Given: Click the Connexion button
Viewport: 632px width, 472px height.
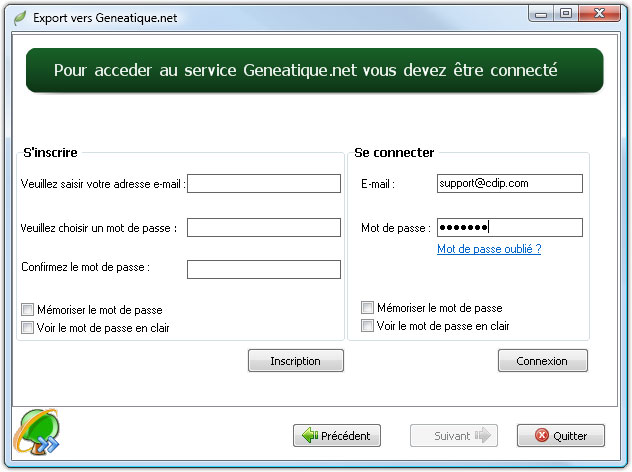Looking at the screenshot, I should 543,361.
